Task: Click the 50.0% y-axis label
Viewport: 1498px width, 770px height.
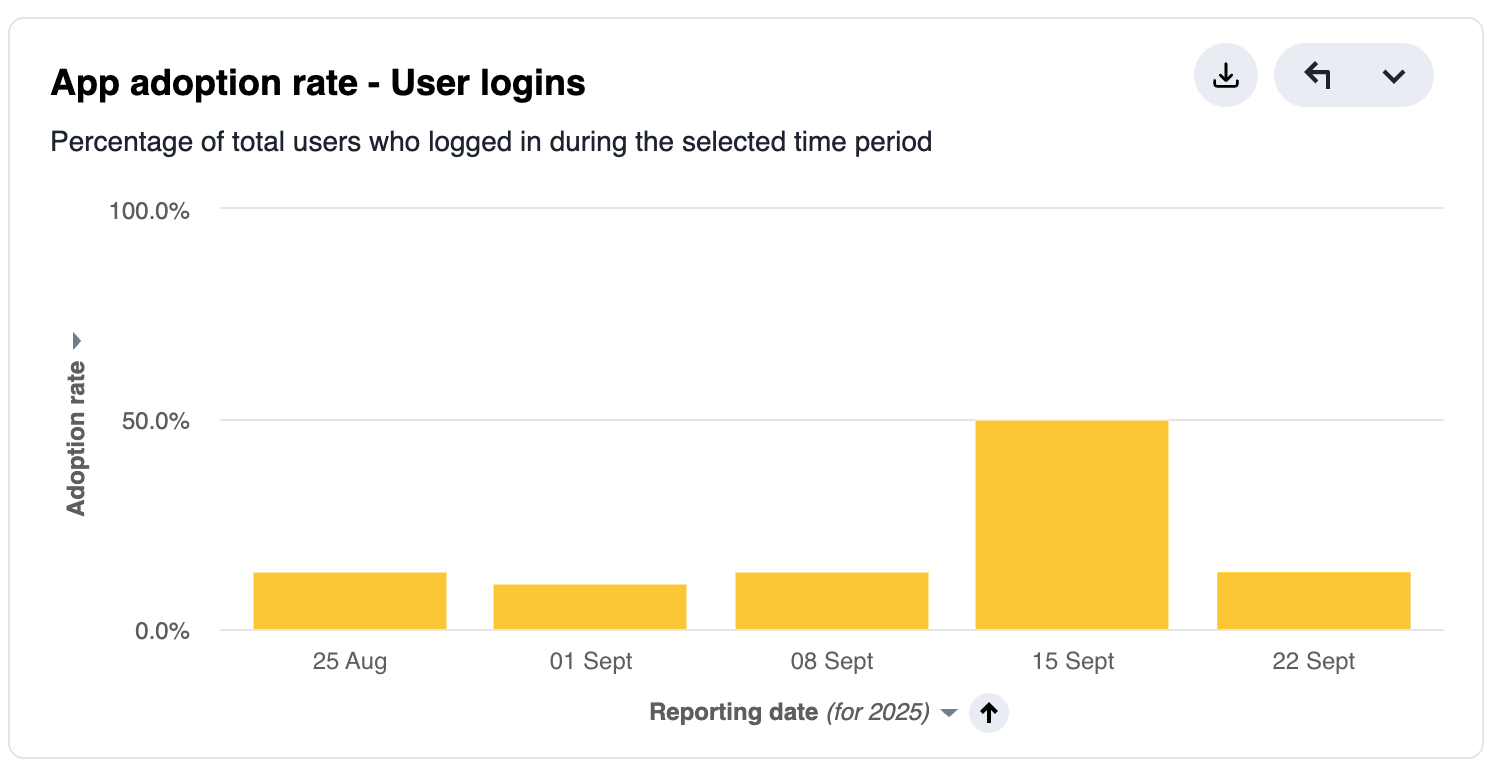Action: point(154,421)
